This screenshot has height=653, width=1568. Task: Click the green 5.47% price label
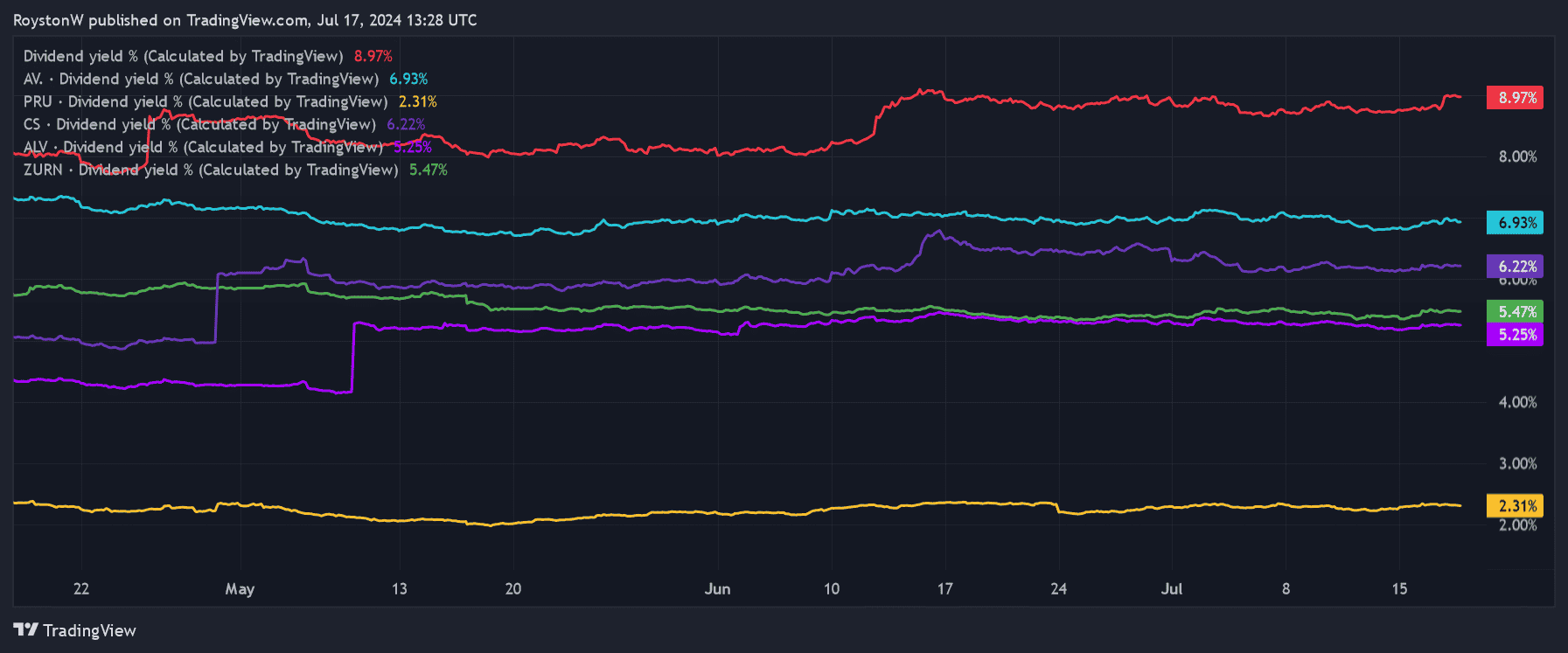coord(1515,312)
